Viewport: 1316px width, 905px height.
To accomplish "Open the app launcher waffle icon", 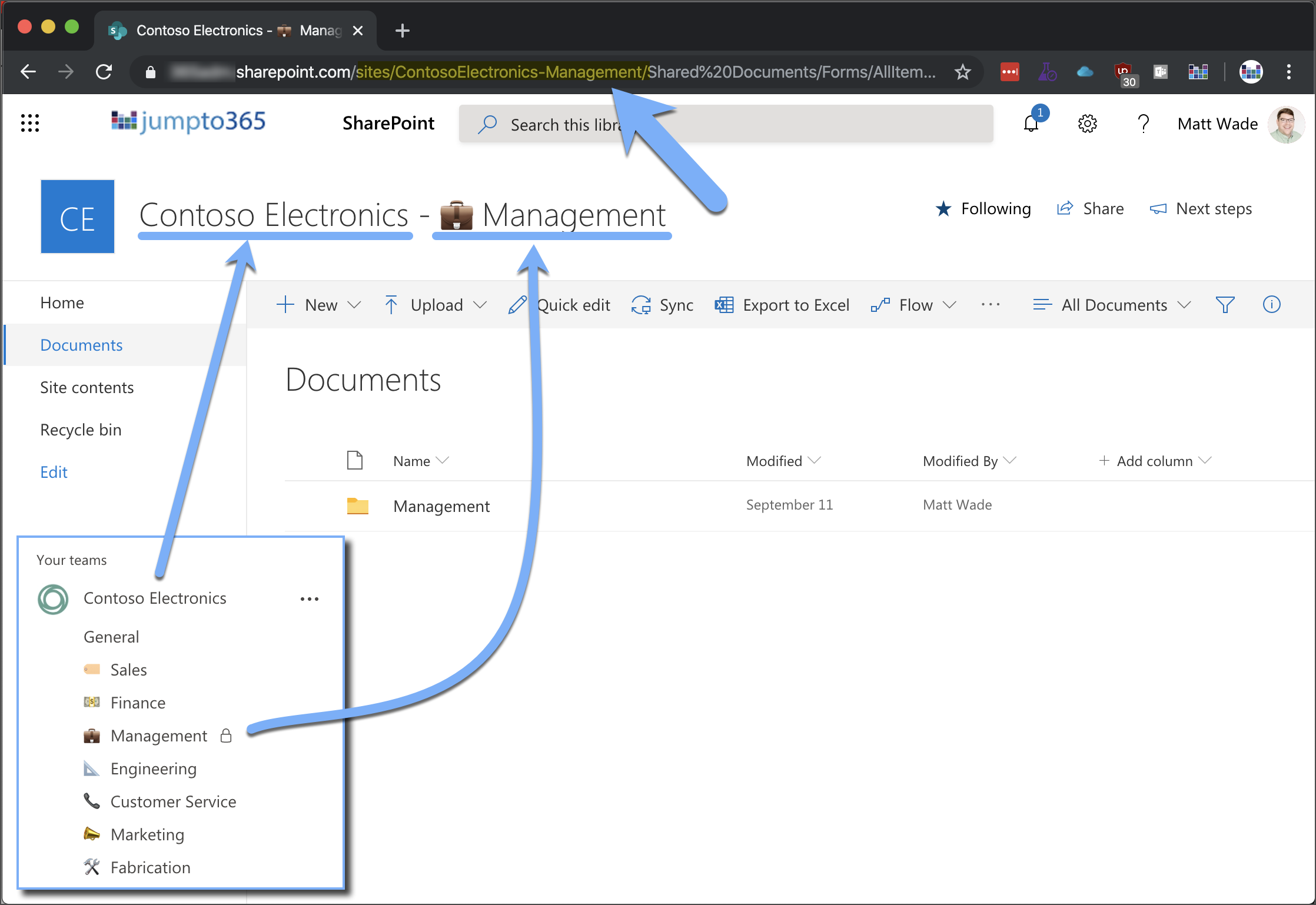I will (29, 123).
